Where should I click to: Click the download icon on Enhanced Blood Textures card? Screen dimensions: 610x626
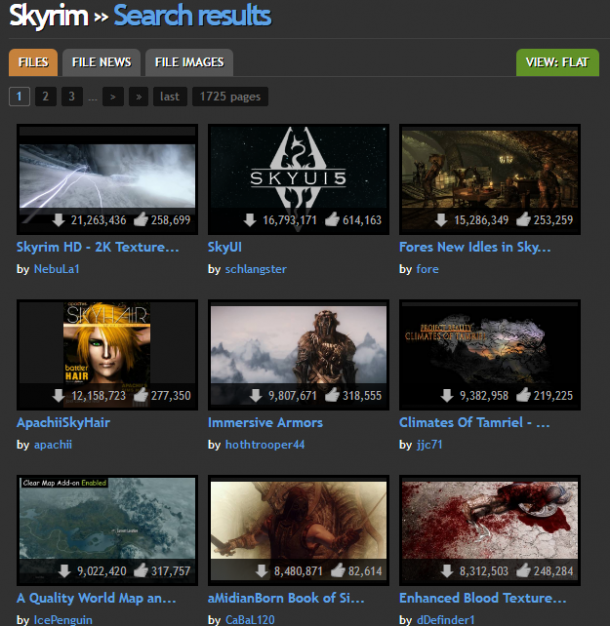point(447,571)
